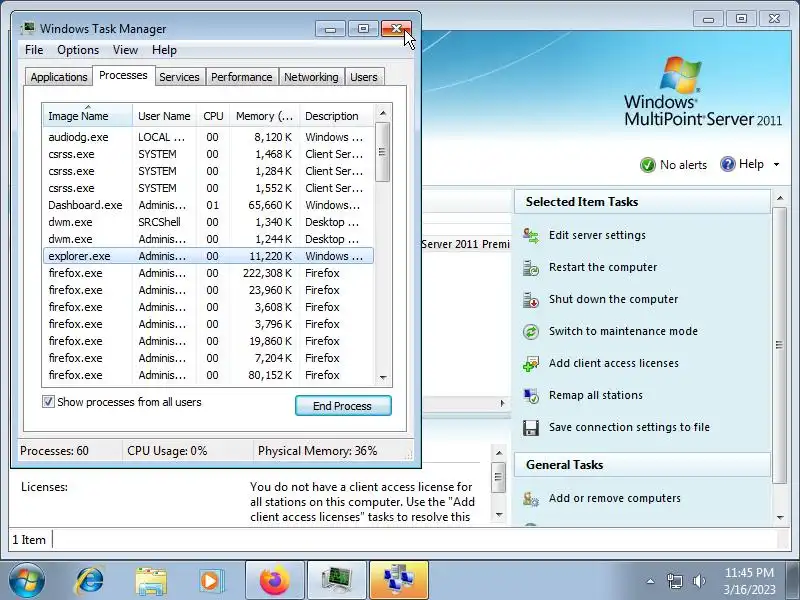This screenshot has width=800, height=600.
Task: Sort by CPU column header
Action: tap(213, 116)
